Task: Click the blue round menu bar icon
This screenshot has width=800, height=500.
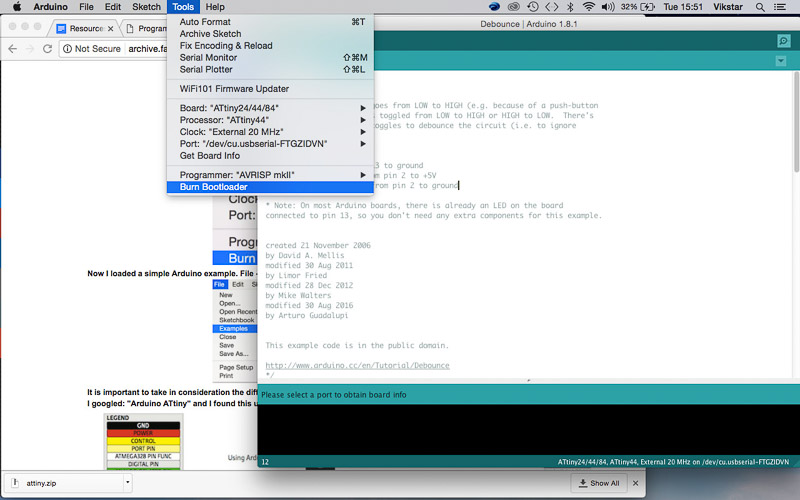Action: tap(494, 7)
